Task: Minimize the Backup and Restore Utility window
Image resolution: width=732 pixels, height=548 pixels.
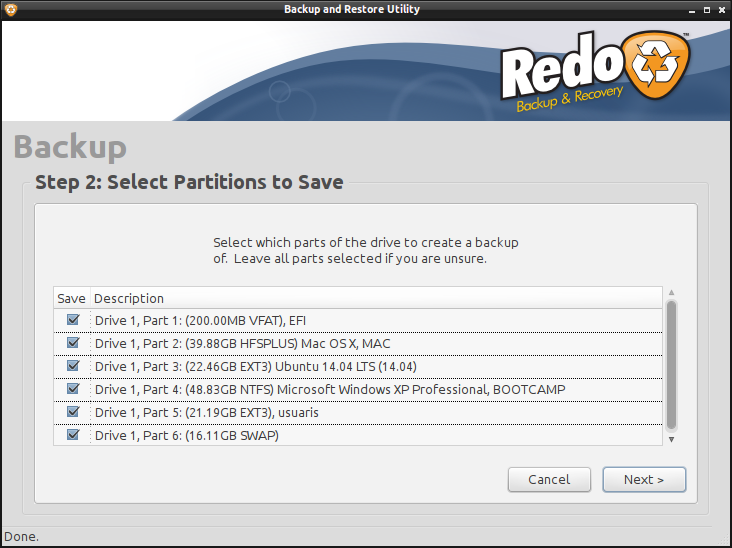Action: (x=692, y=10)
